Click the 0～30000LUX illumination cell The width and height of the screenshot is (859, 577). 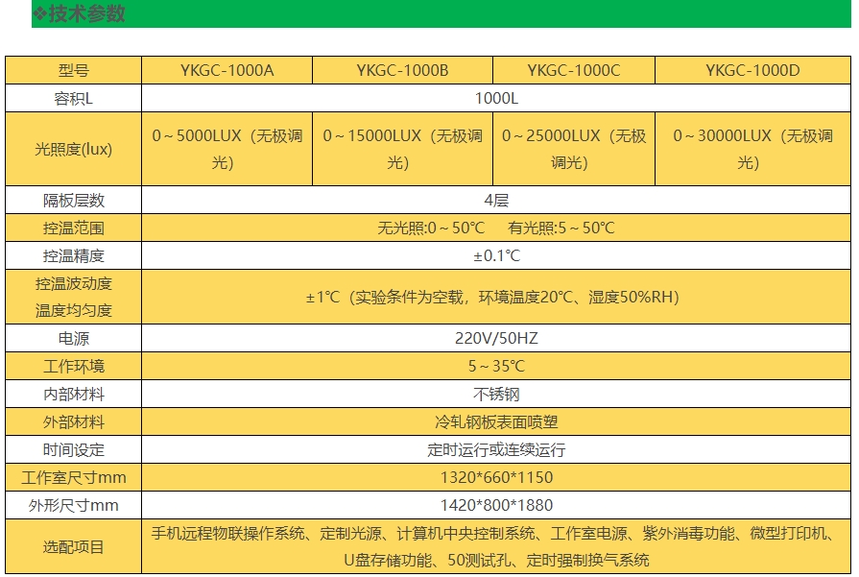[753, 149]
